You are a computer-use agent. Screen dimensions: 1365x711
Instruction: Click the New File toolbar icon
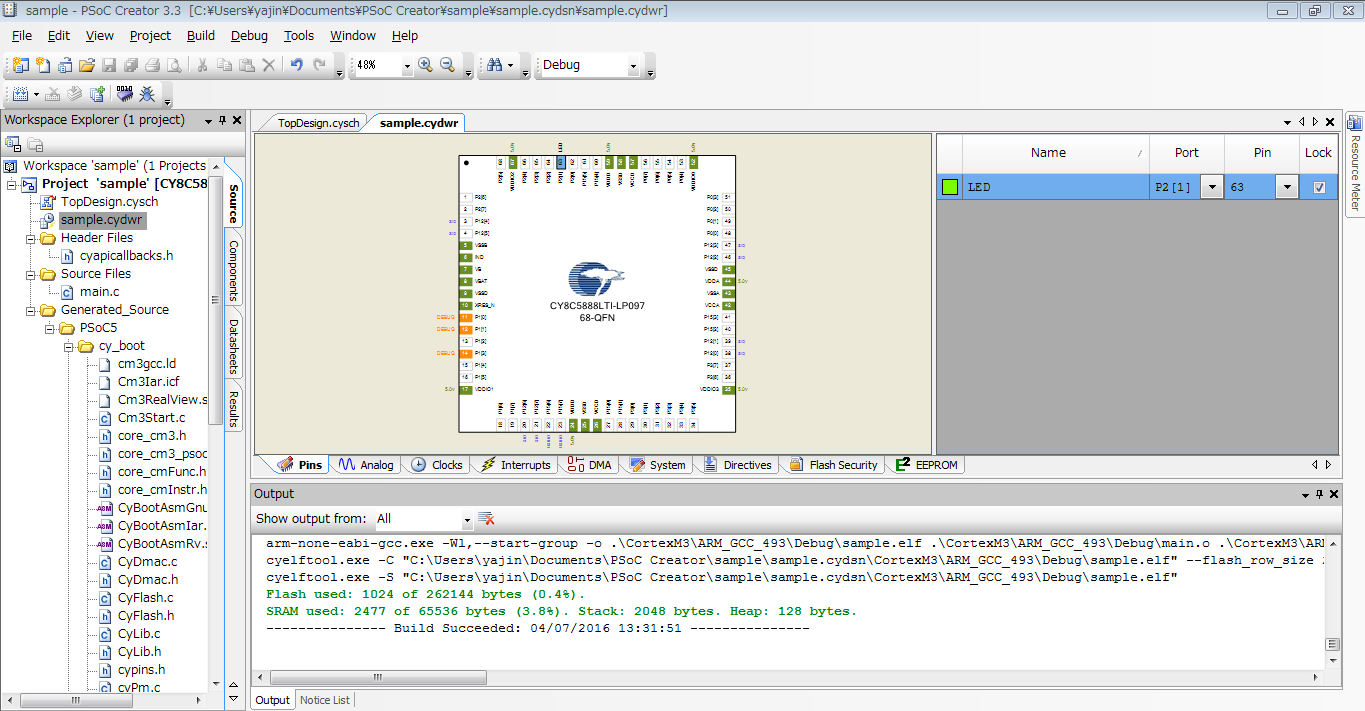click(43, 65)
